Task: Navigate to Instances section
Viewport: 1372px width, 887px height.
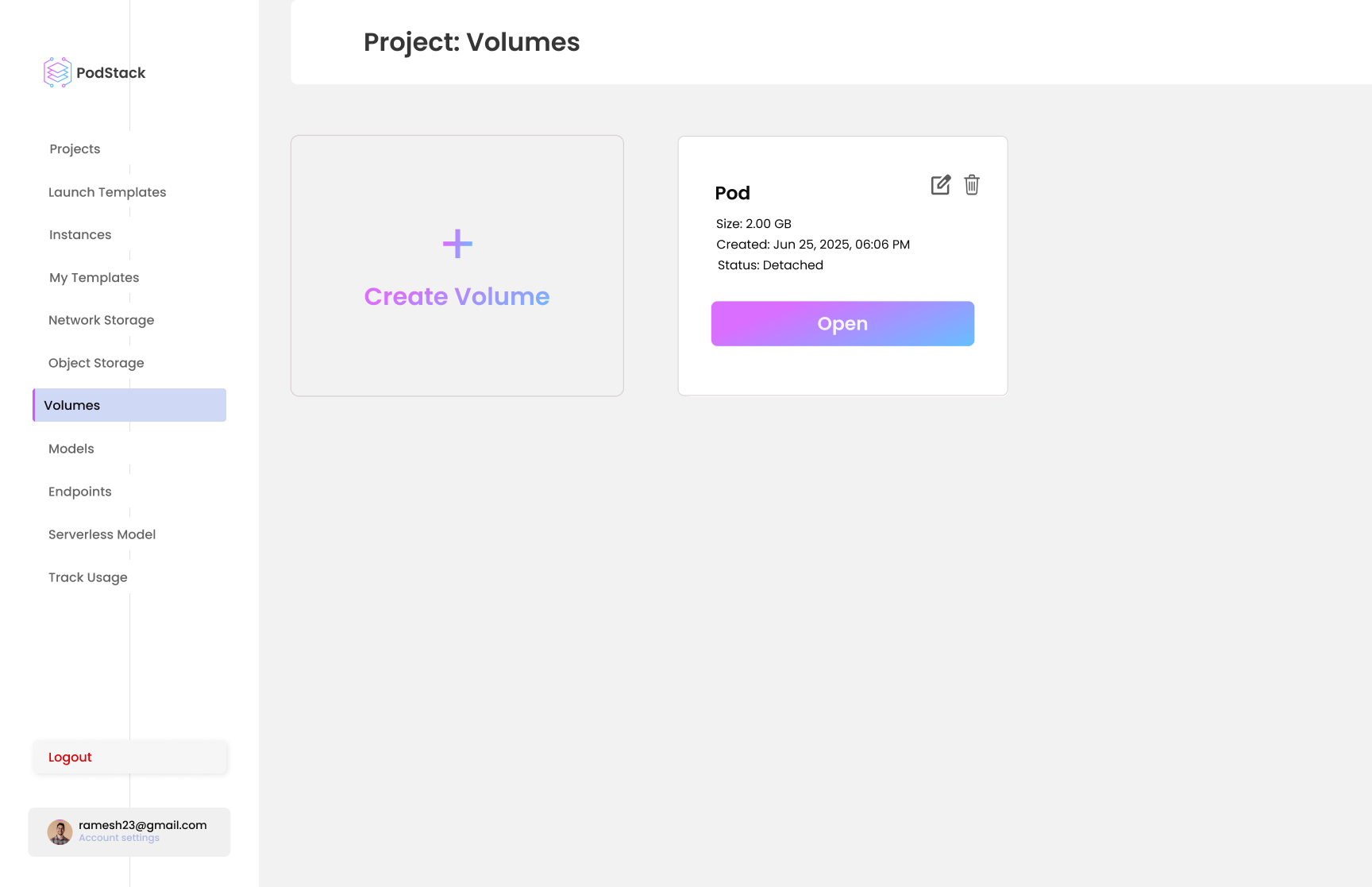Action: (80, 235)
